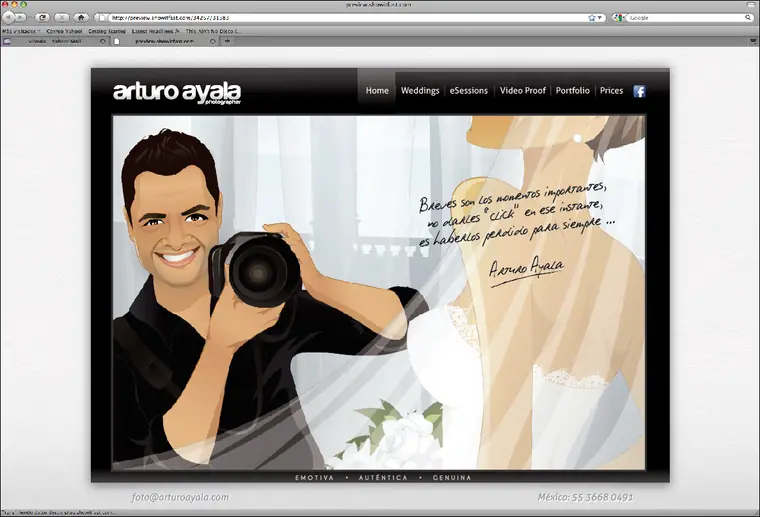760x517 pixels.
Task: Open the Portfolio page
Action: (x=572, y=91)
